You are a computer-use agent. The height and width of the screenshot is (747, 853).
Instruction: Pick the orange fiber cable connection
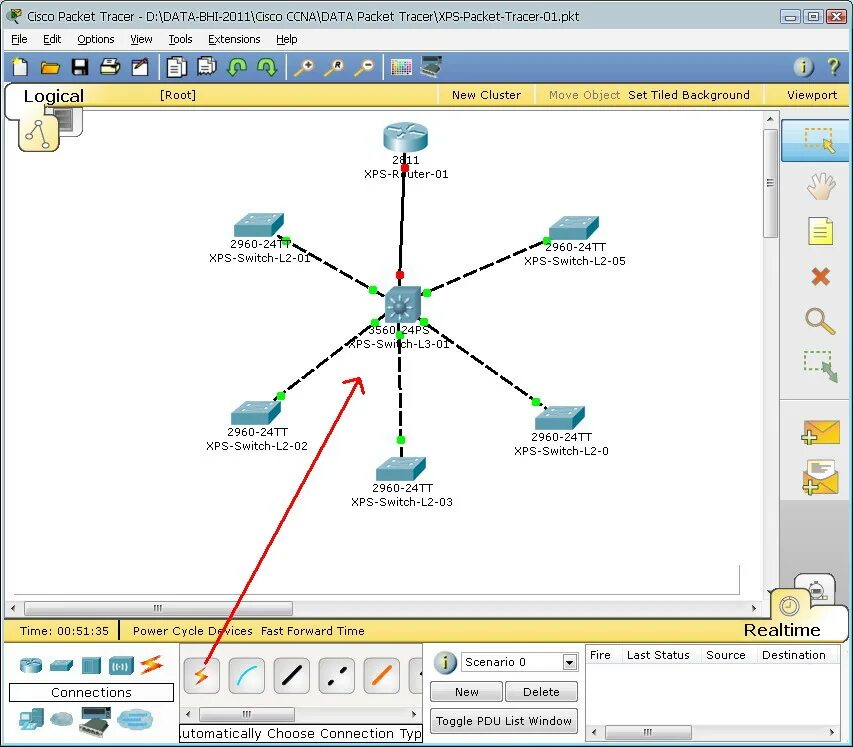(x=381, y=676)
